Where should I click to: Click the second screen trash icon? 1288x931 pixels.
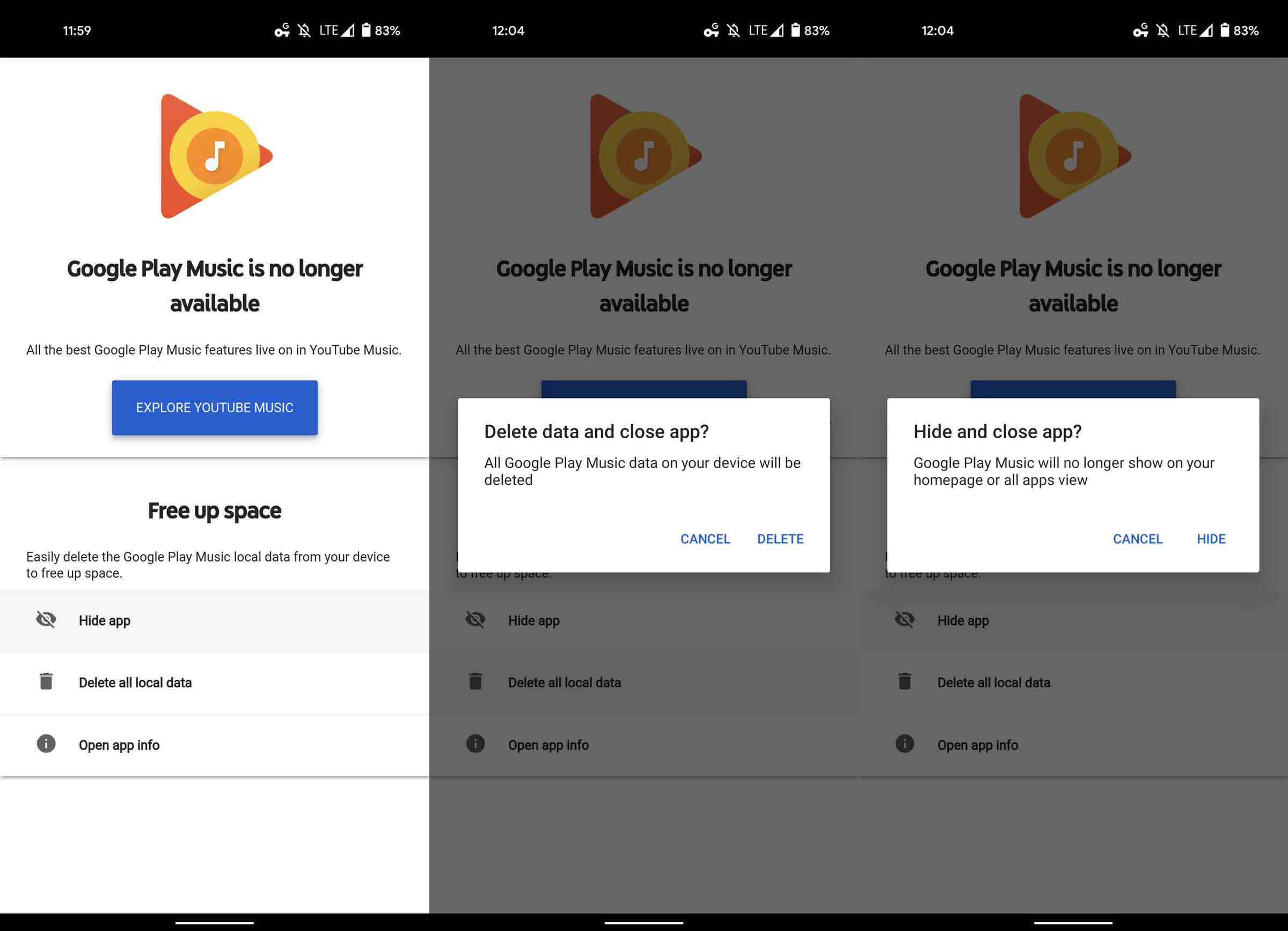(474, 682)
